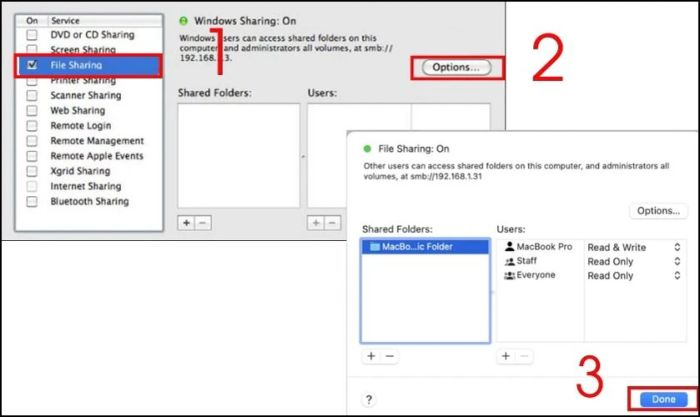
Task: Select Web Sharing in the service list
Action: point(77,111)
